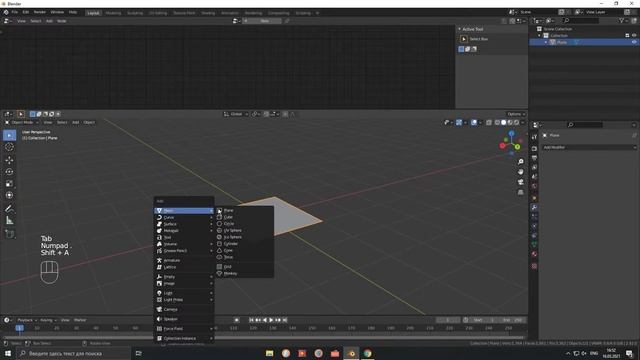The height and width of the screenshot is (360, 640).
Task: Open the Add Modifier dropdown
Action: tap(589, 147)
